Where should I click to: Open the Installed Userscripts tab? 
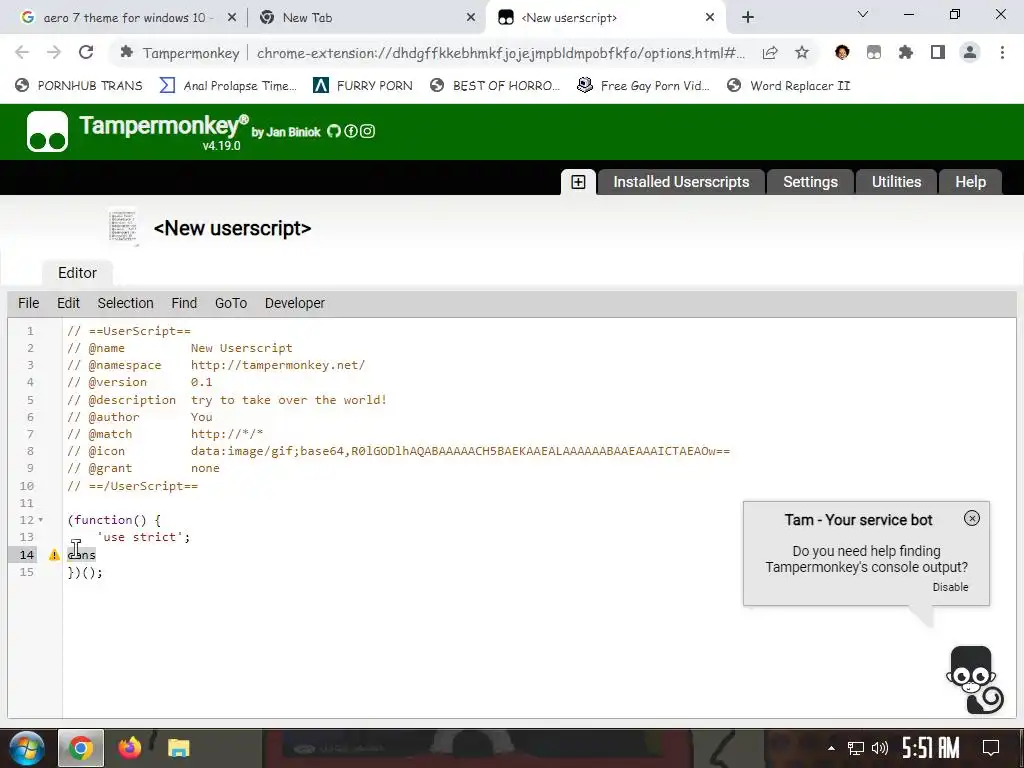(x=681, y=182)
